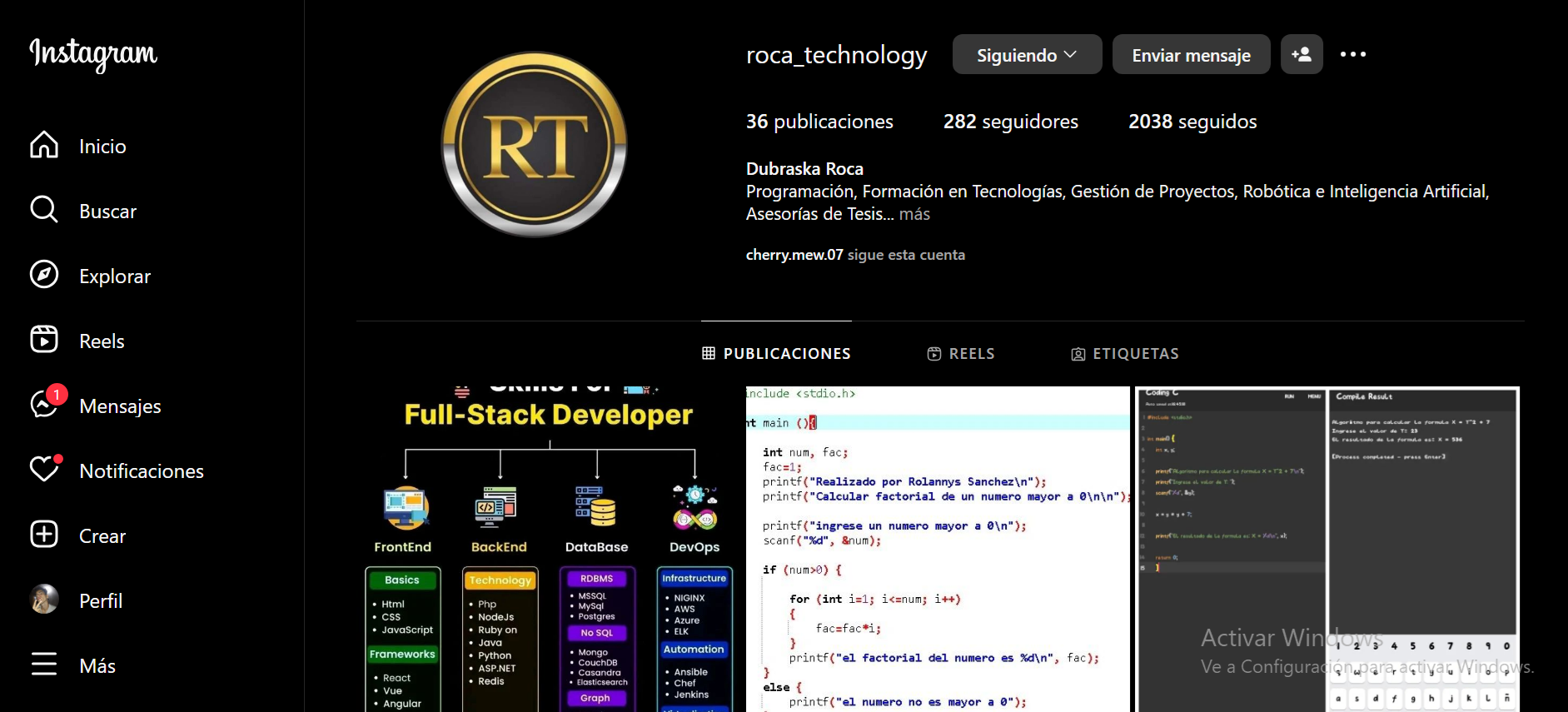Click the Etiquetas tag icon
Image resolution: width=1568 pixels, height=712 pixels.
click(1078, 354)
